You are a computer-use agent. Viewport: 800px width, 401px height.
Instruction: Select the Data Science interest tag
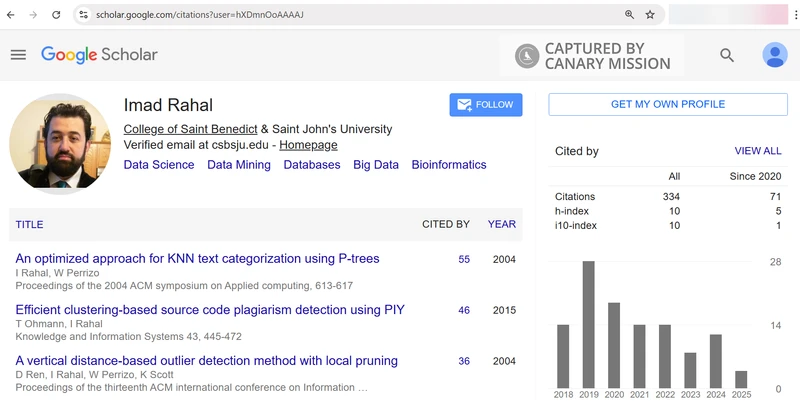[159, 165]
